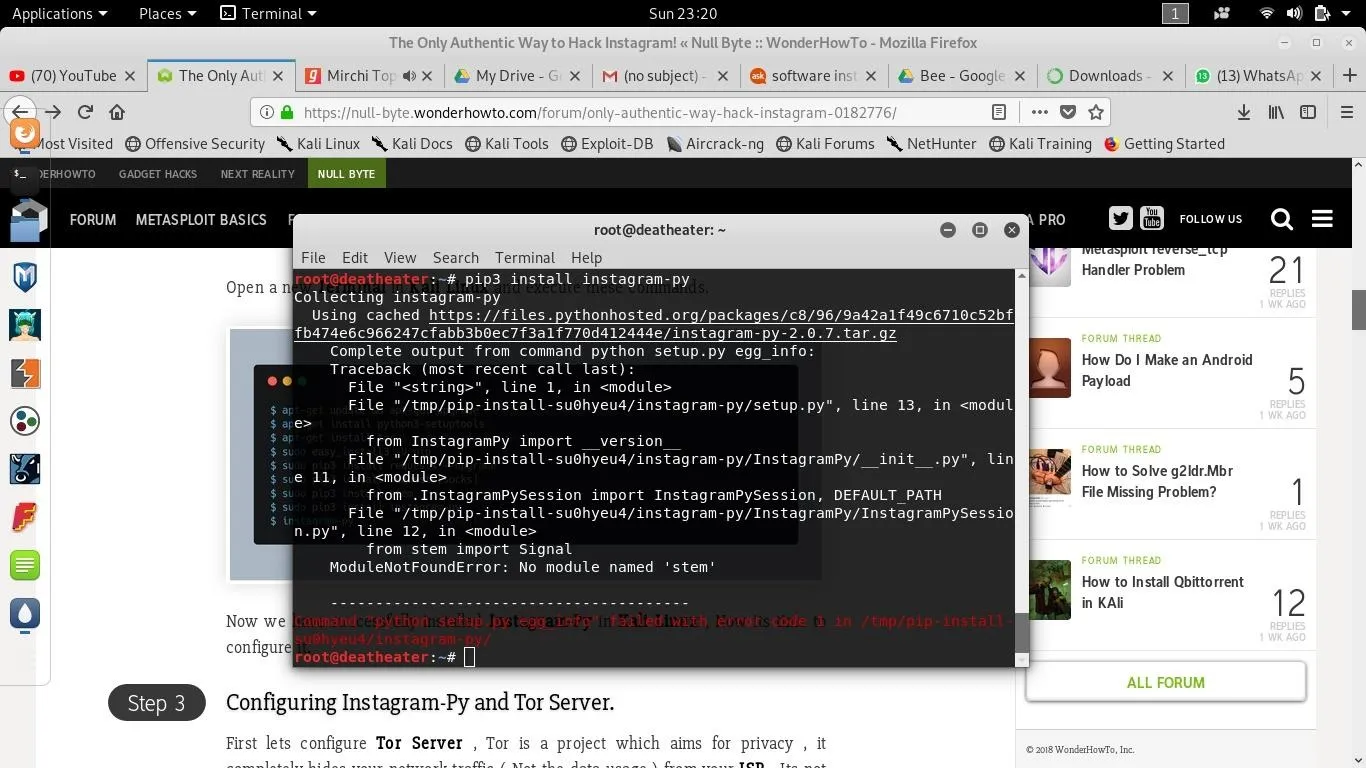Image resolution: width=1366 pixels, height=768 pixels.
Task: Launch Metasploit from the dock
Action: coord(25,276)
